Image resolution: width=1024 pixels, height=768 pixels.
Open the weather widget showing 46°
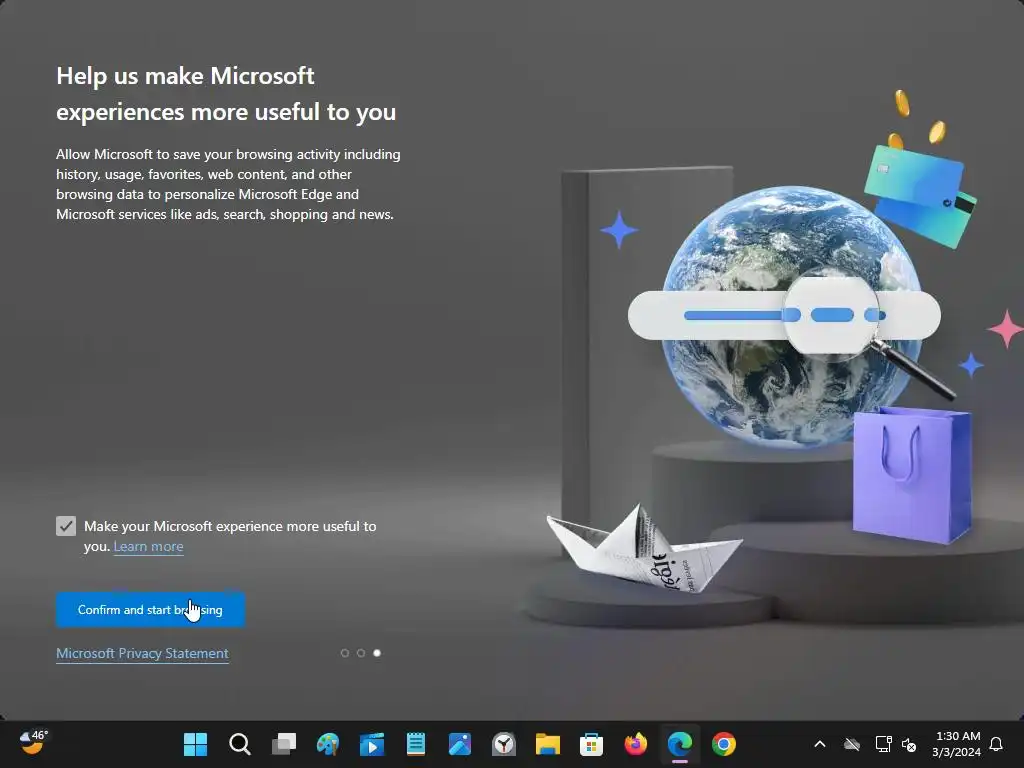(x=33, y=743)
